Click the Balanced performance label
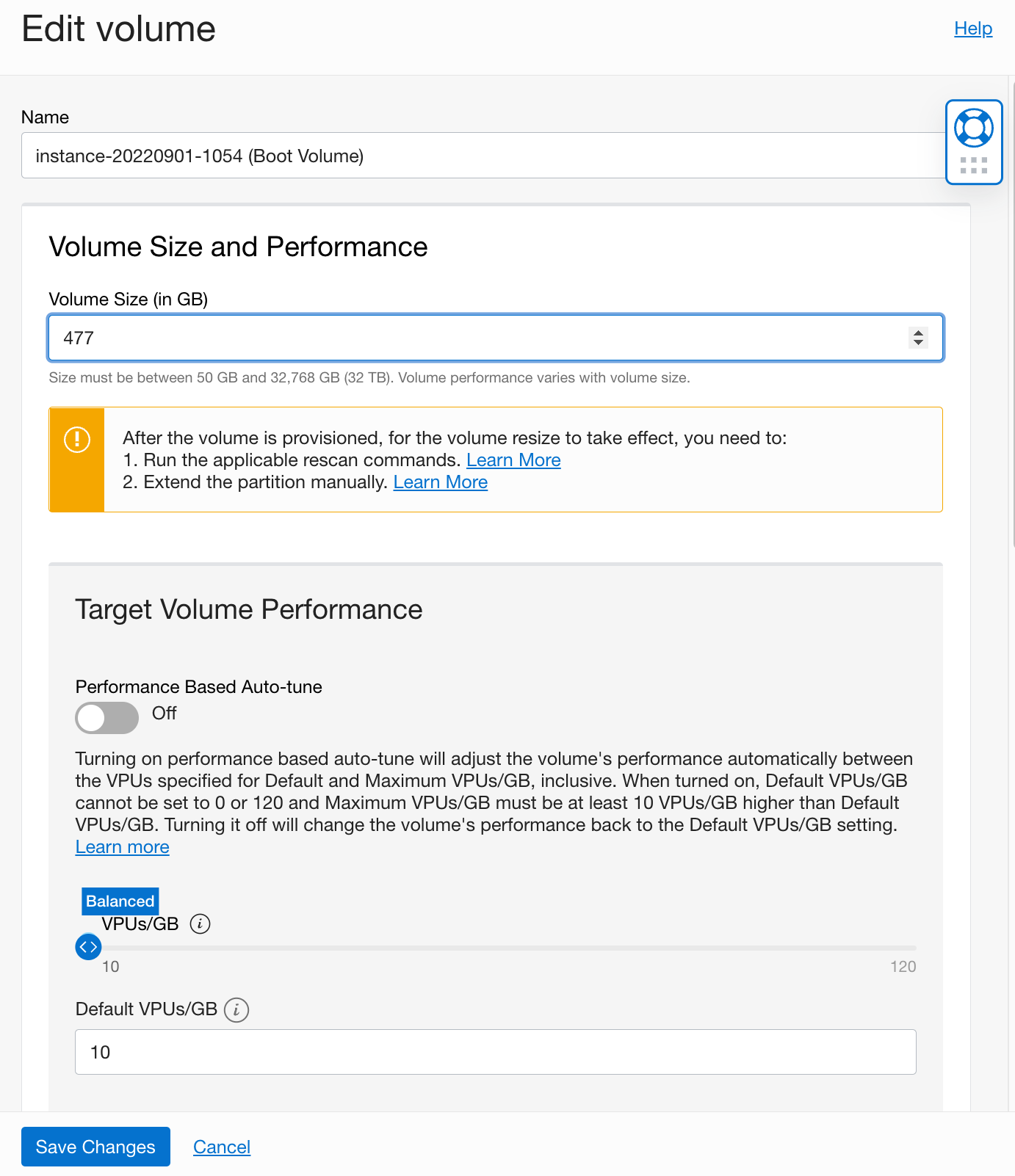 tap(120, 901)
